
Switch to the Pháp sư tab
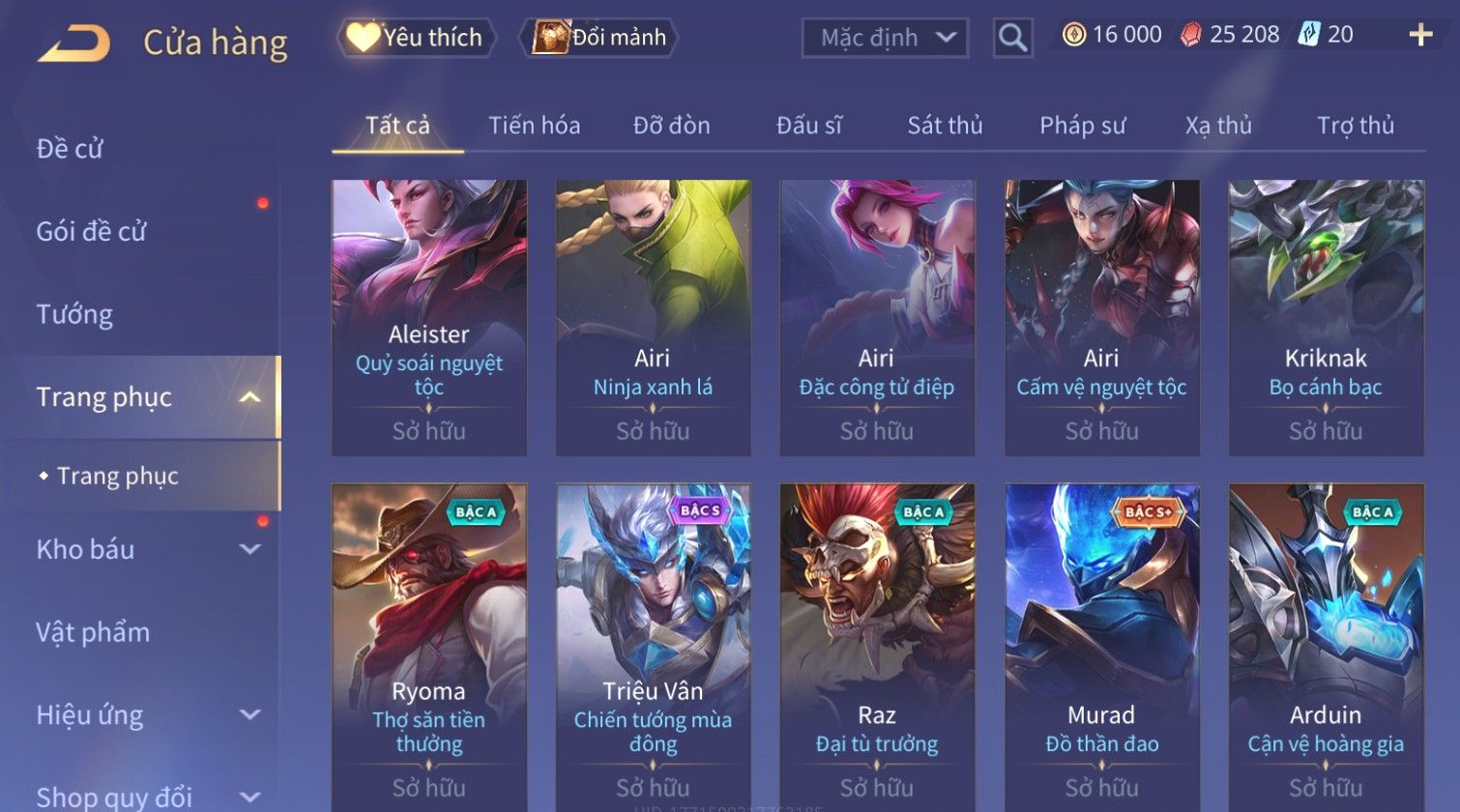point(1082,126)
